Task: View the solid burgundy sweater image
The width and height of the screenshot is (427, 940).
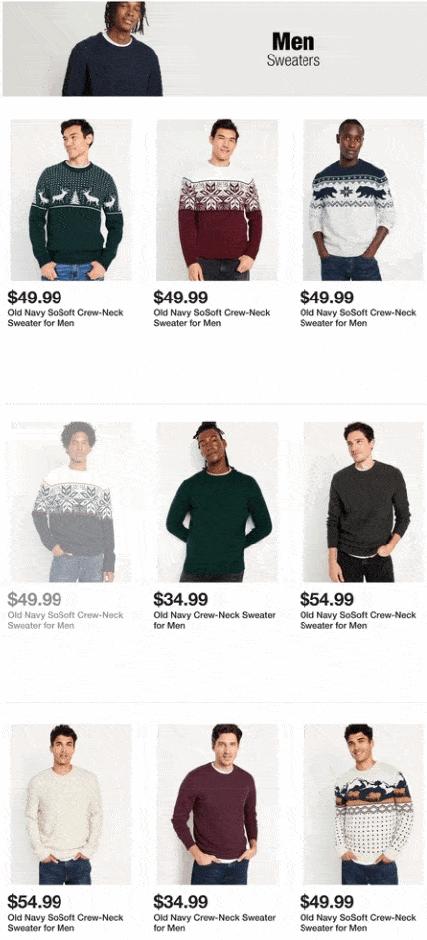Action: [217, 804]
